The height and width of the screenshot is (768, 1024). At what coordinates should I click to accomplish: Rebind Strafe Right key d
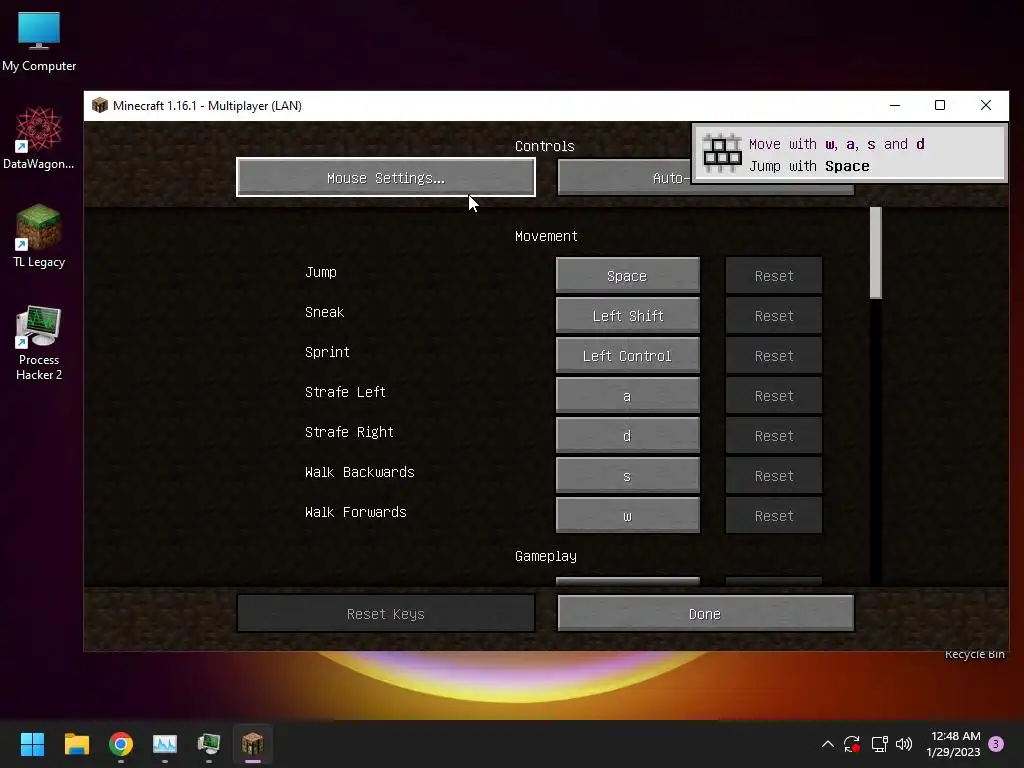[x=628, y=435]
